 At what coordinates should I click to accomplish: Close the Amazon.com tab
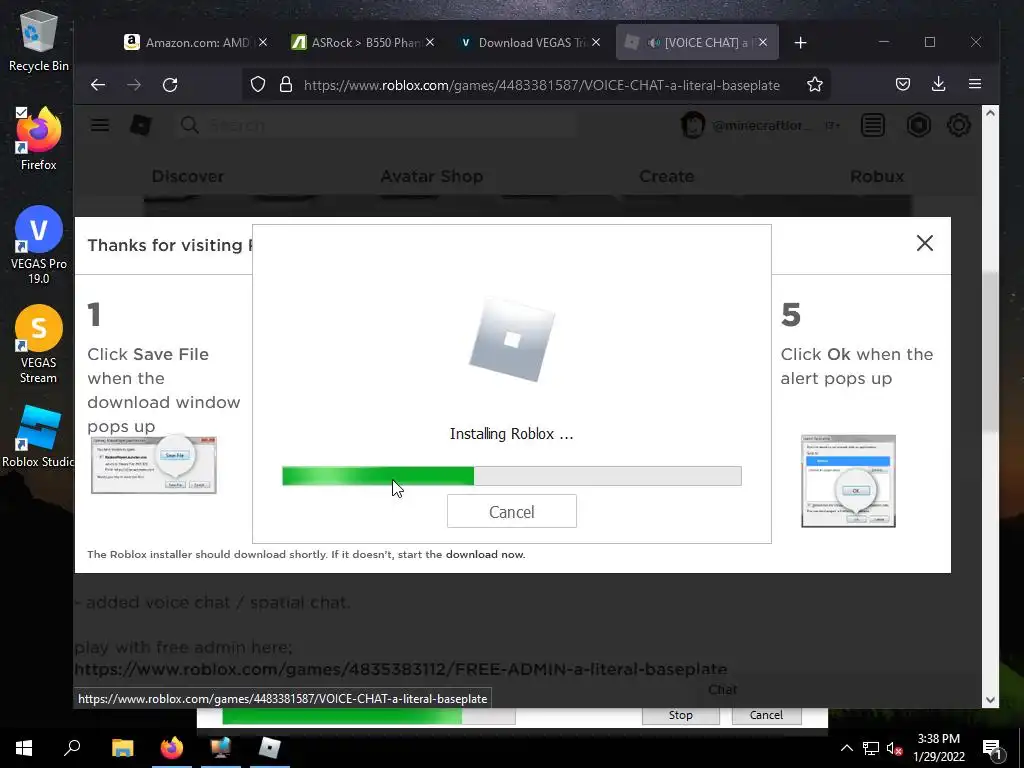coord(263,42)
